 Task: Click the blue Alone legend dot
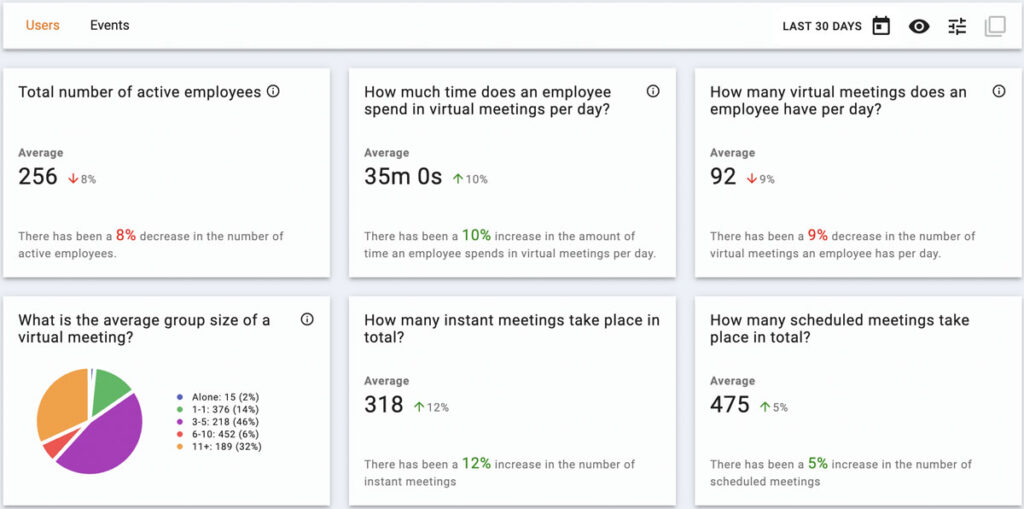click(180, 397)
